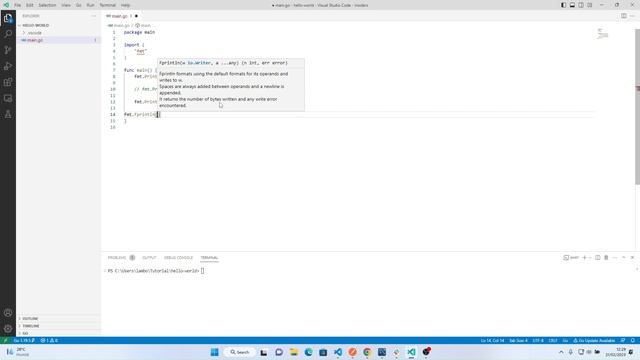Open the Extensions view
This screenshot has height=360, width=640.
point(8,82)
